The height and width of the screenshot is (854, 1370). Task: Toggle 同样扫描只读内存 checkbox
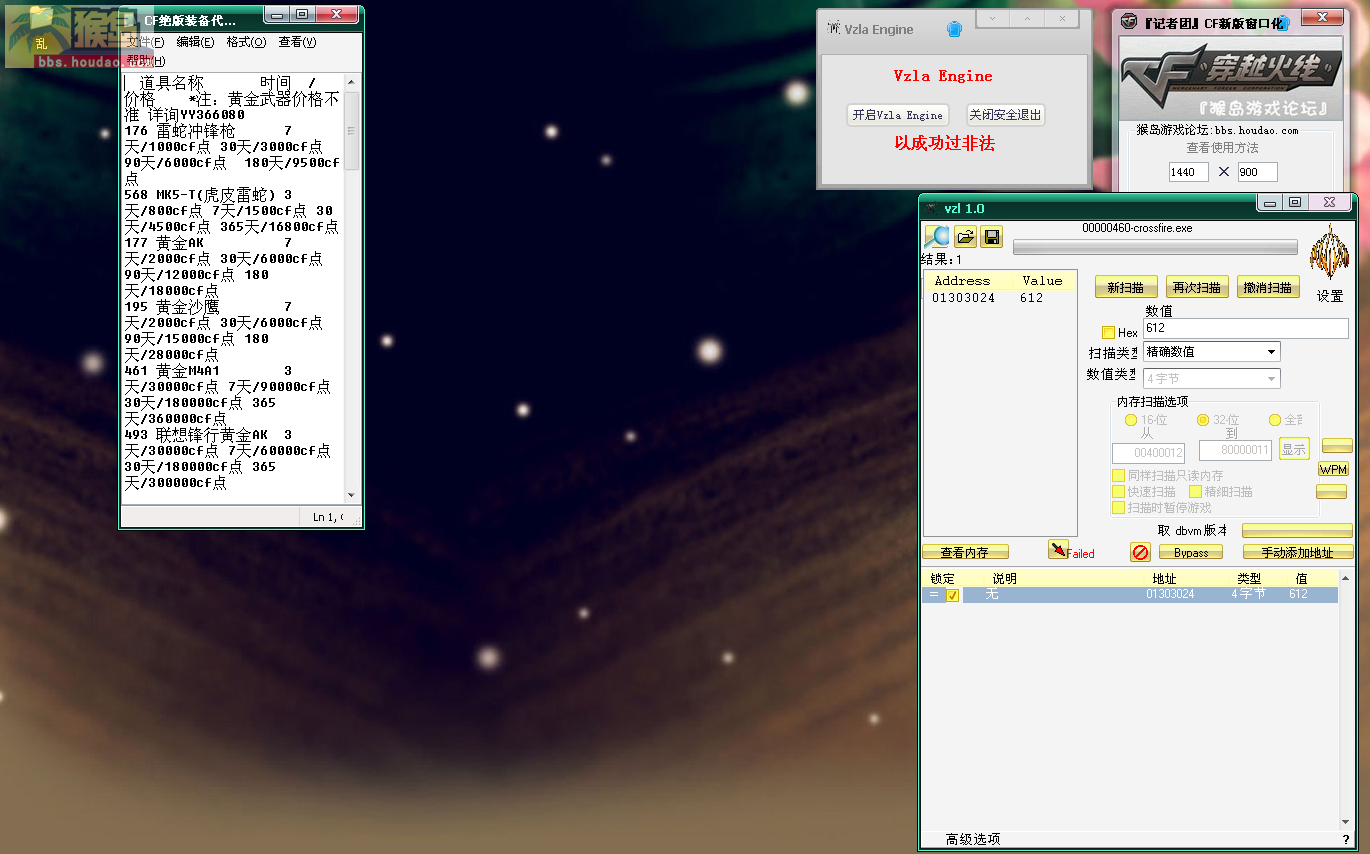pyautogui.click(x=1119, y=476)
